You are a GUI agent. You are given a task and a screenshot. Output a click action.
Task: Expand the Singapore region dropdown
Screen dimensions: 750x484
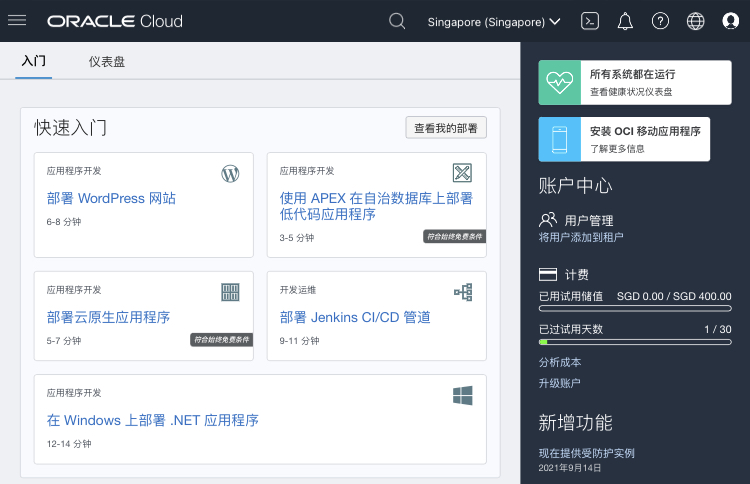[494, 21]
